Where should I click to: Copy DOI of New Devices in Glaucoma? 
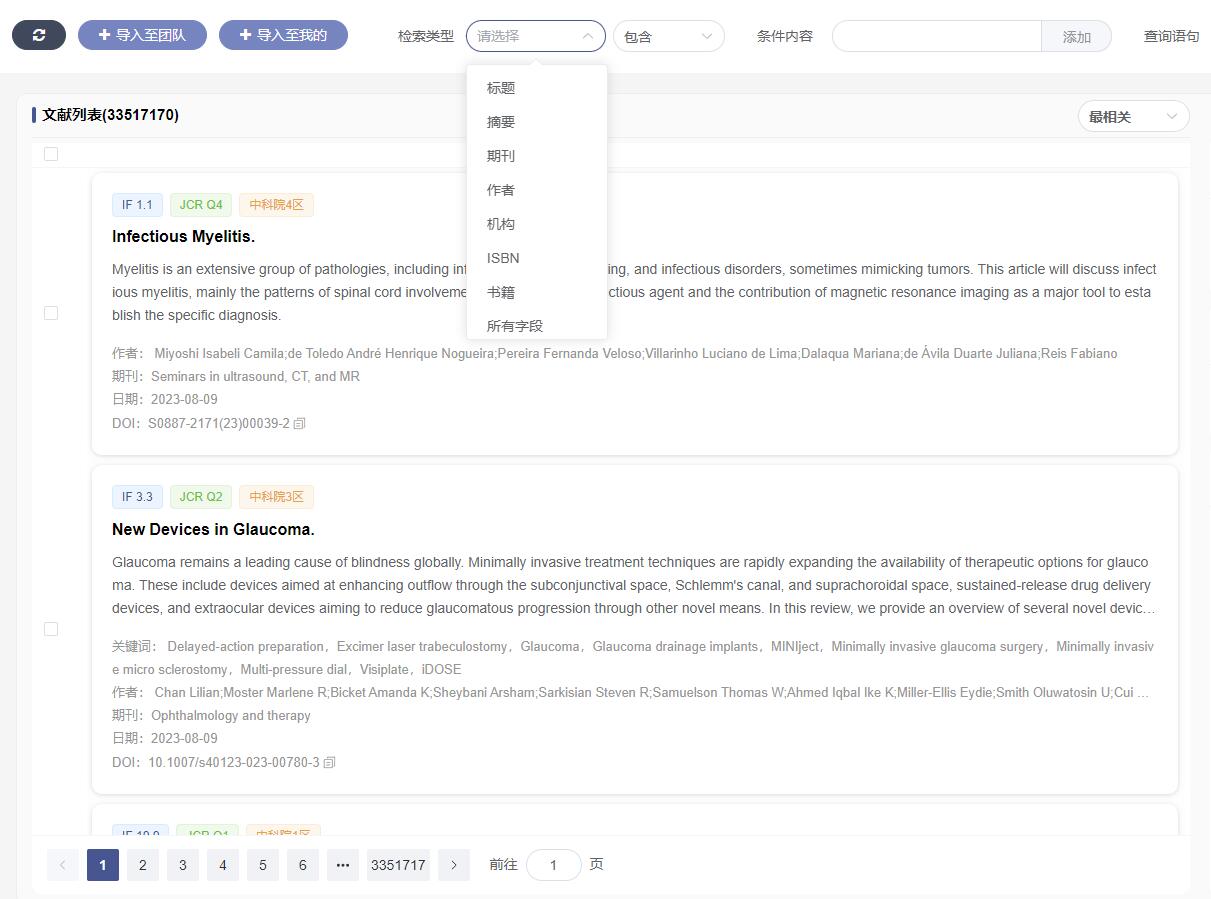[329, 762]
